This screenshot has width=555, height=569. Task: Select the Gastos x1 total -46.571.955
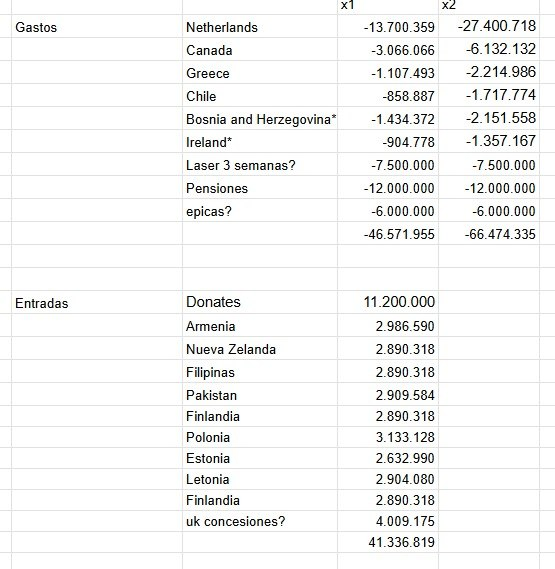click(388, 233)
